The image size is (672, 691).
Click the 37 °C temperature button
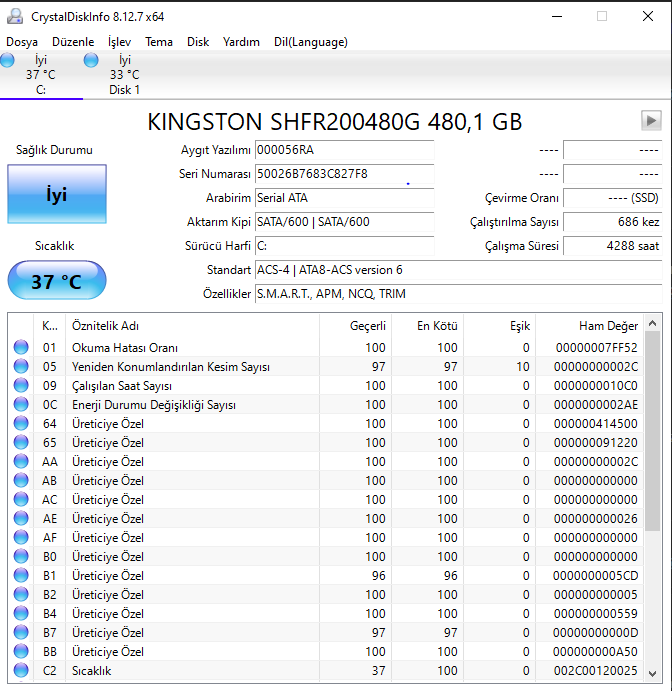coord(57,281)
